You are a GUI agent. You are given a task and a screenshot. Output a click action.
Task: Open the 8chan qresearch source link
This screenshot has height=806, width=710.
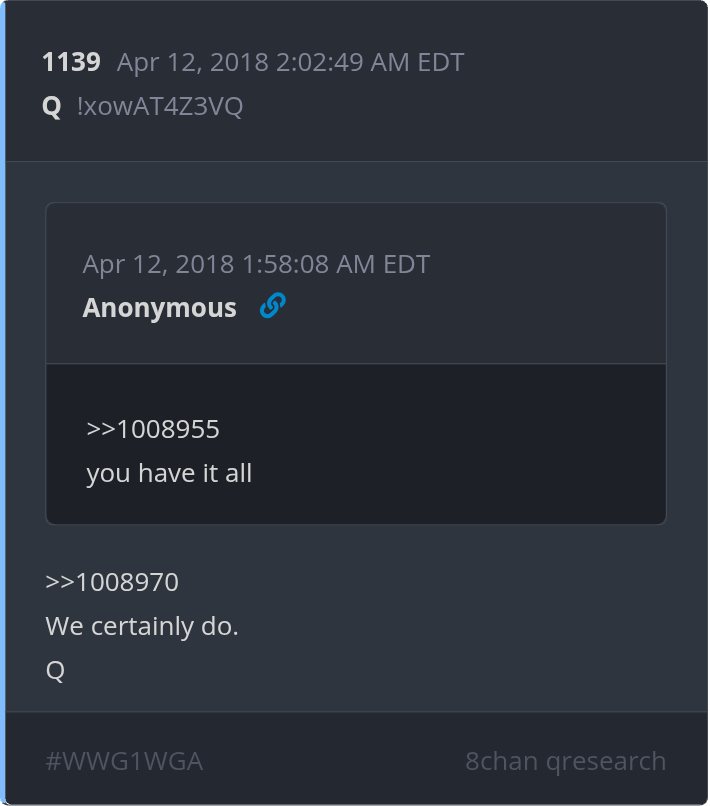coord(565,761)
